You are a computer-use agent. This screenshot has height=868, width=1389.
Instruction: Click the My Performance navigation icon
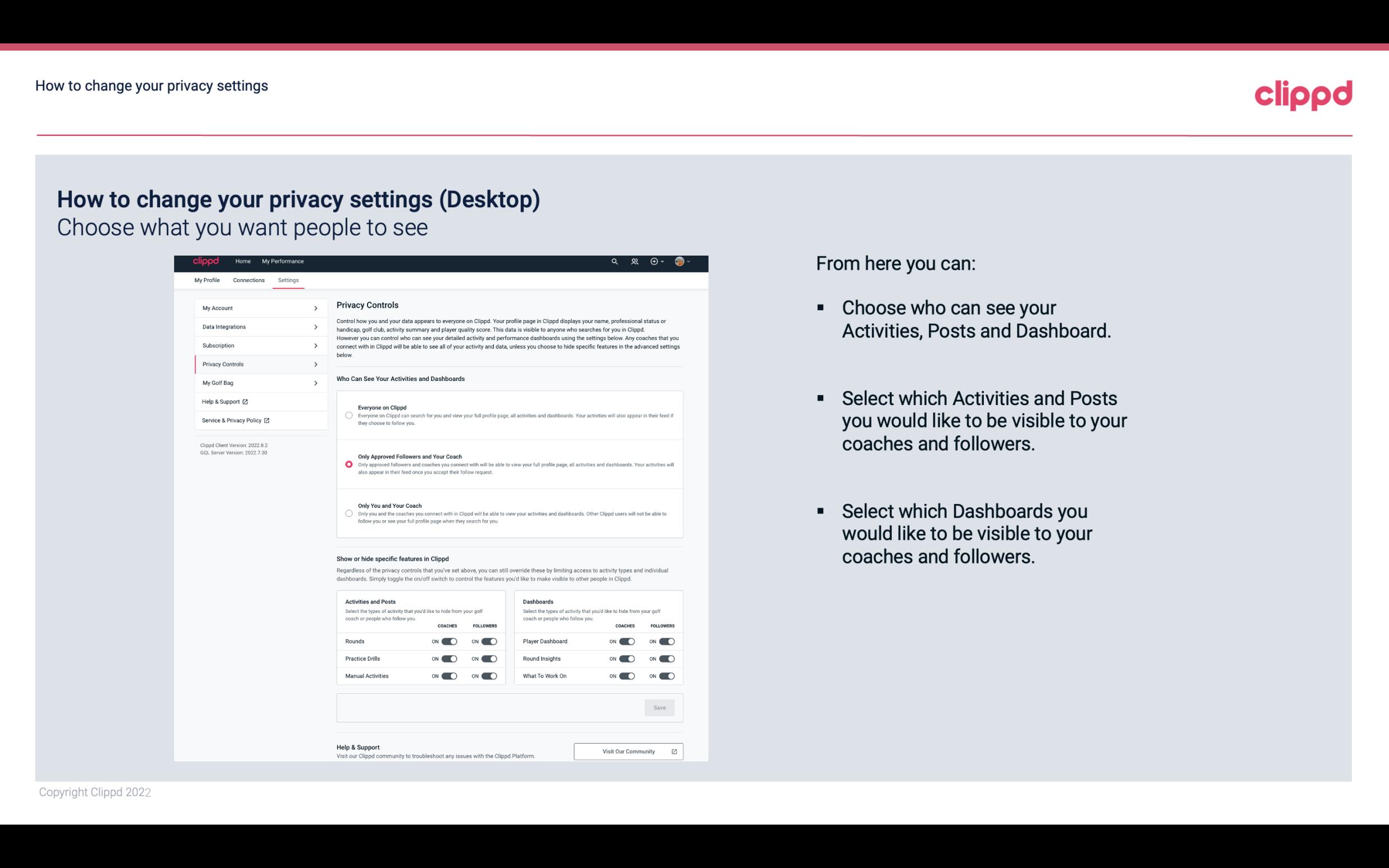[283, 261]
